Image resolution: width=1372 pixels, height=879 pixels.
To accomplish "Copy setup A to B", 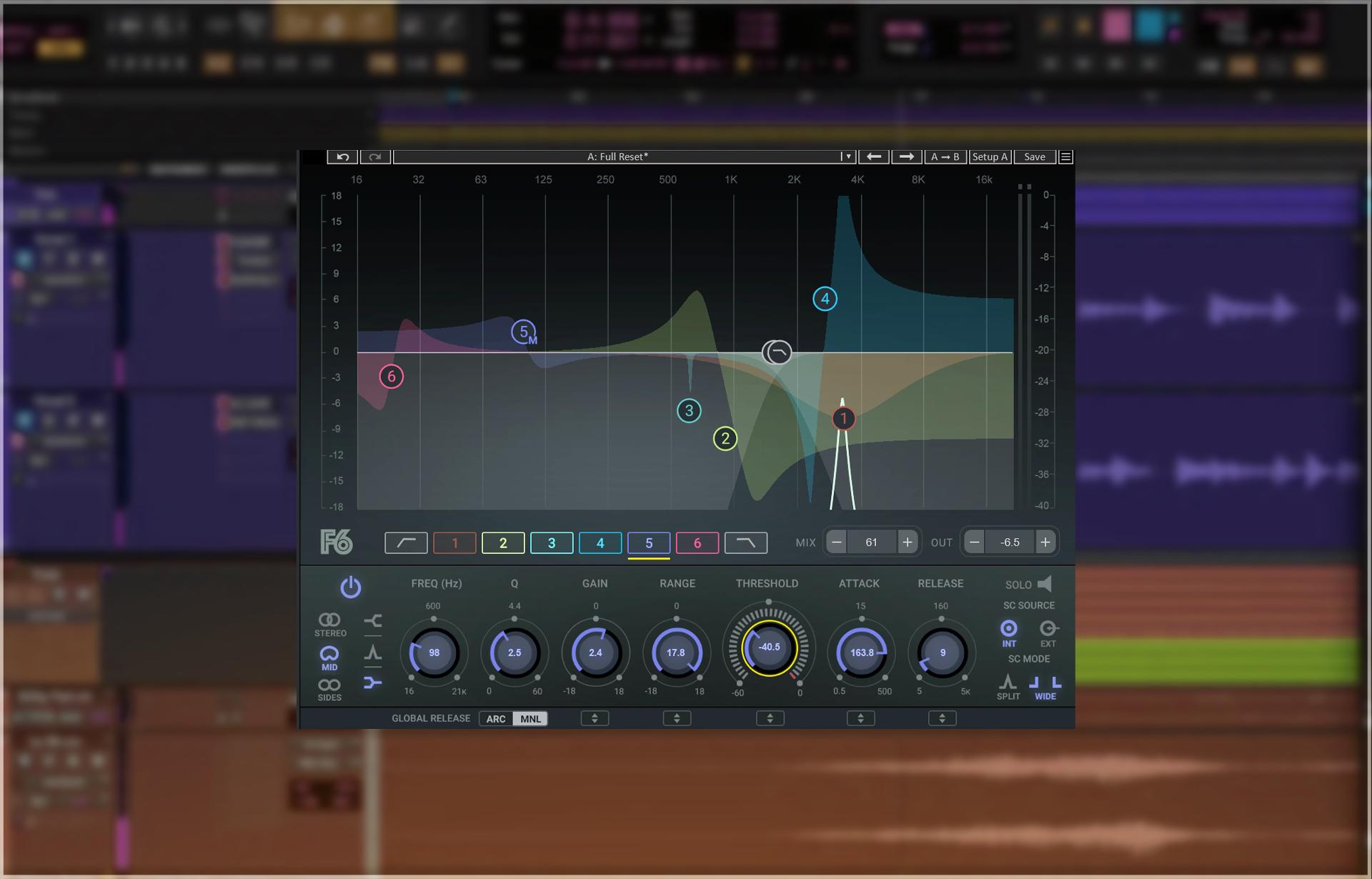I will [x=945, y=157].
